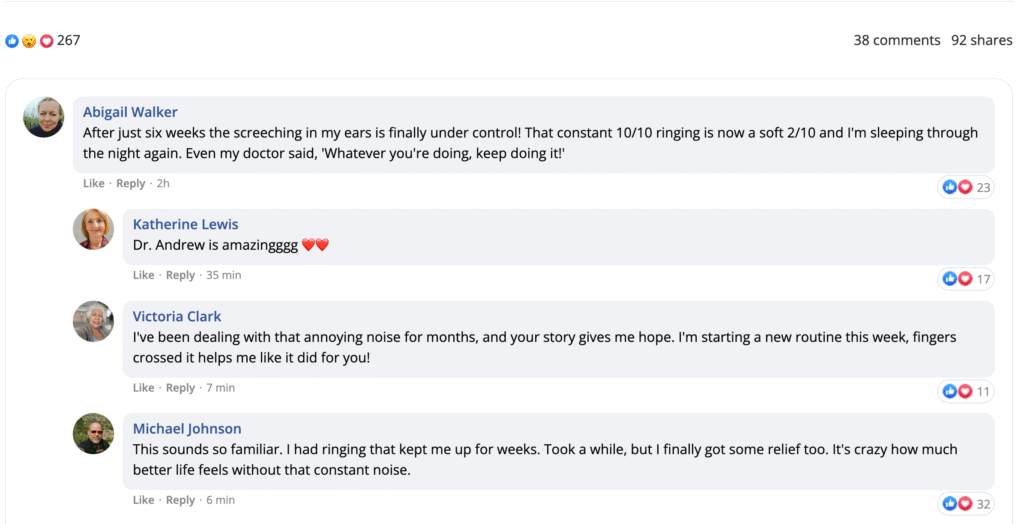The height and width of the screenshot is (524, 1024).
Task: View reactions on Katherine Lewis's comment
Action: [x=966, y=279]
